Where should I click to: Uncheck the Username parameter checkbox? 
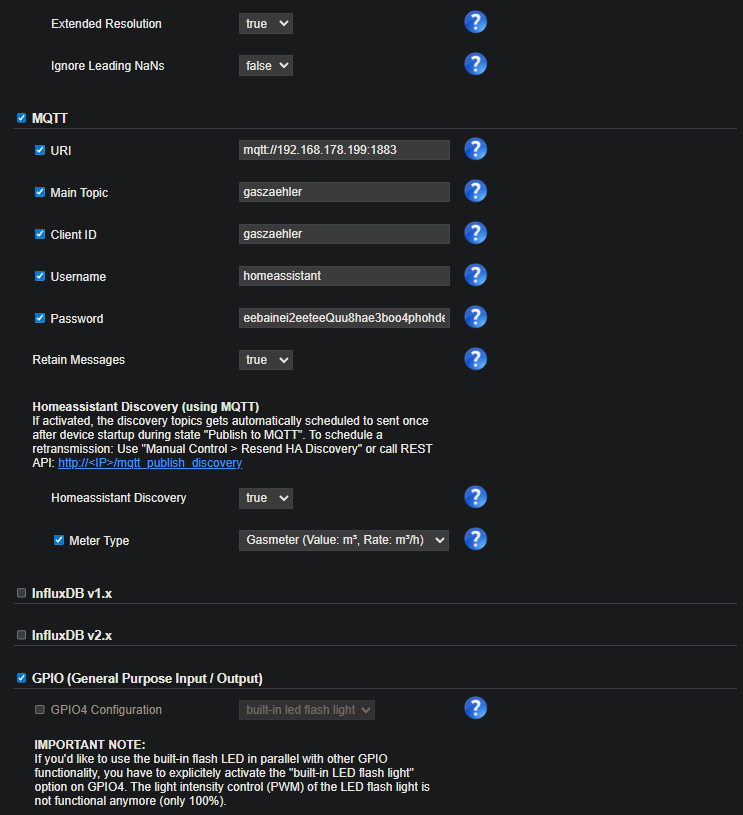[40, 276]
